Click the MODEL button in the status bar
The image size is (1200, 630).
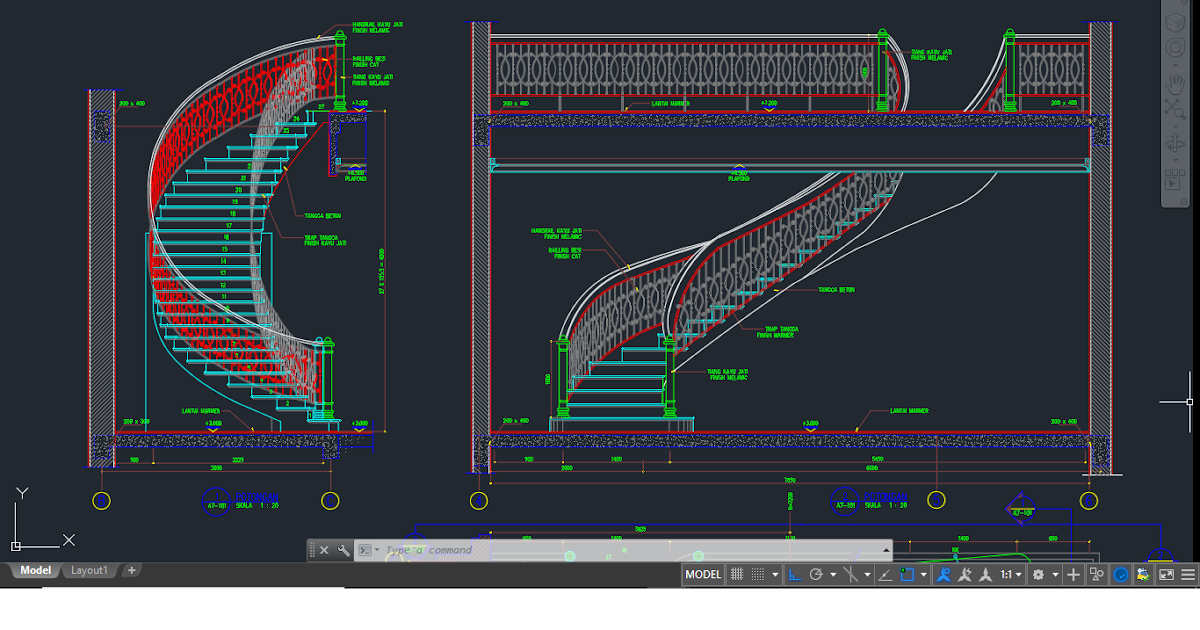(x=704, y=574)
